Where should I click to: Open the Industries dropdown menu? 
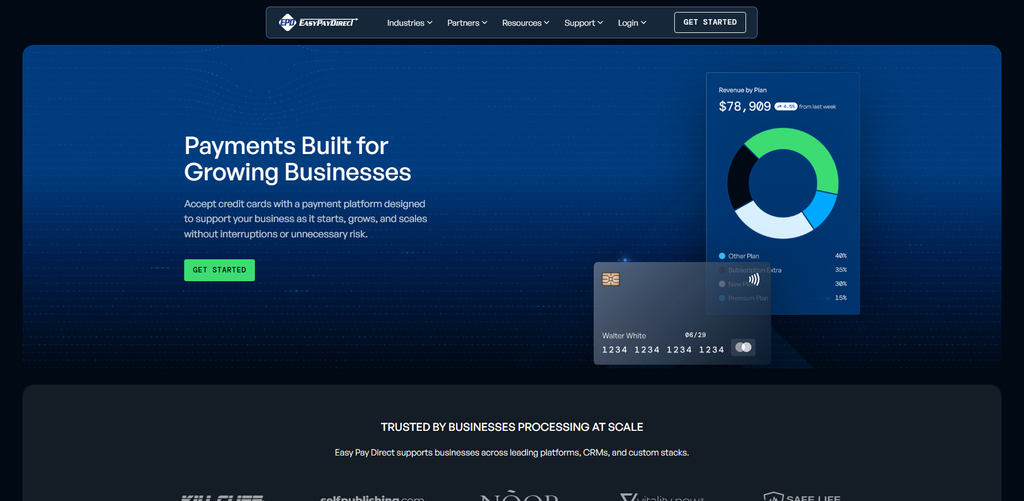pyautogui.click(x=409, y=23)
